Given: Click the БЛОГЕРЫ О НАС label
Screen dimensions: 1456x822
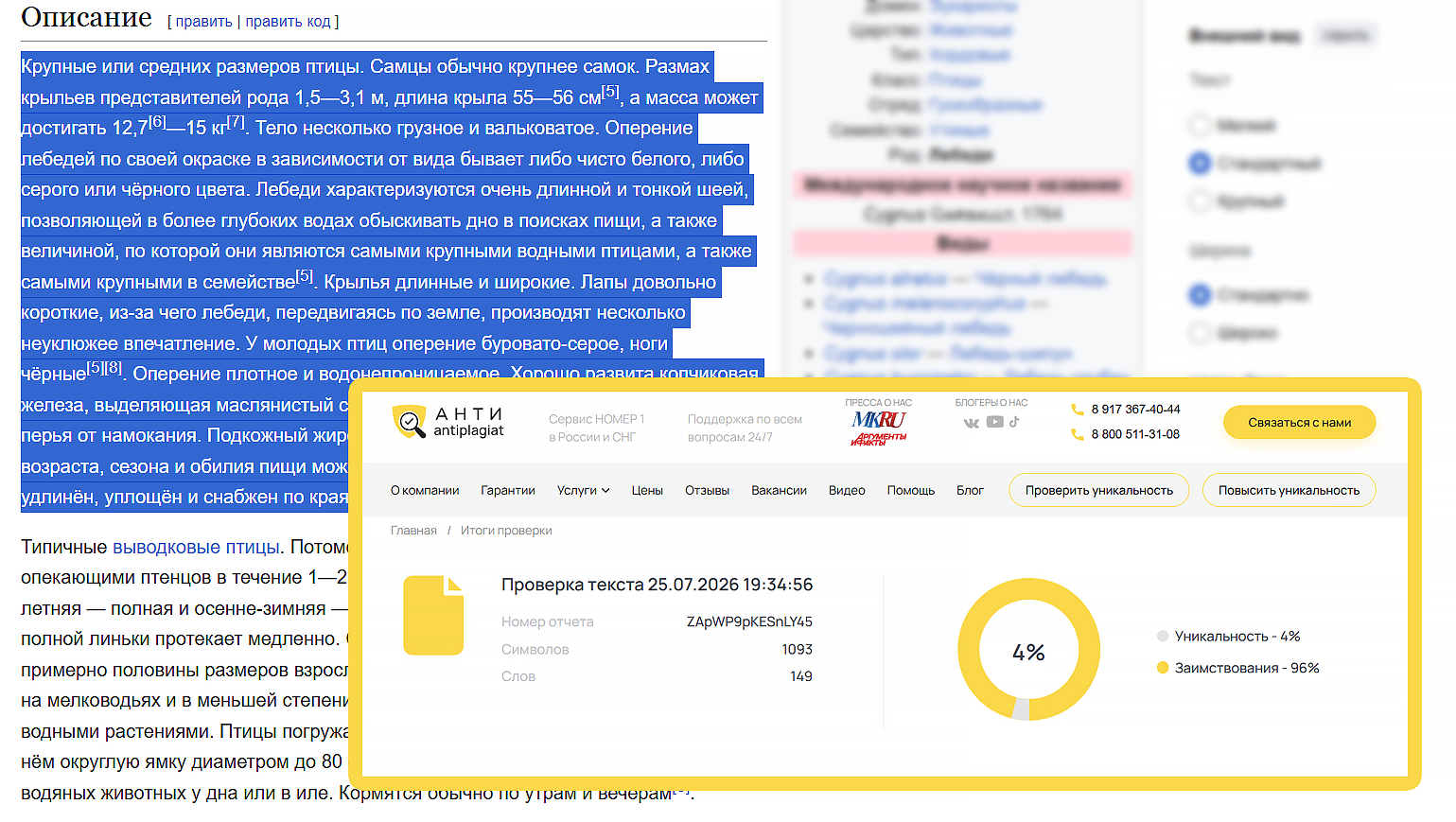Looking at the screenshot, I should tap(991, 403).
